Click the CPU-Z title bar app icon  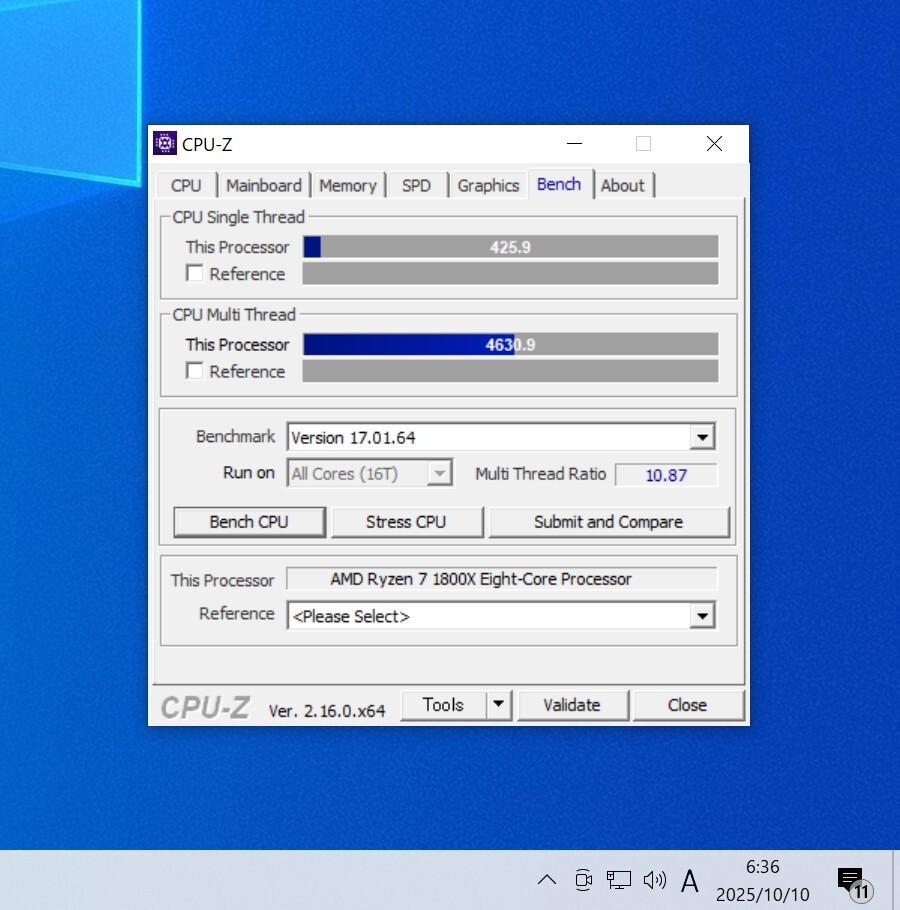pos(165,144)
